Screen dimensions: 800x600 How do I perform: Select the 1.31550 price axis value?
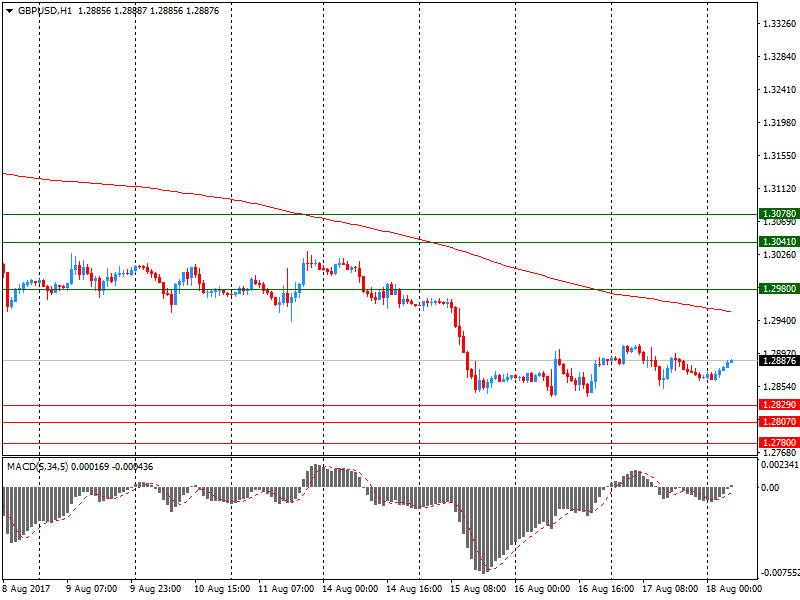point(780,156)
